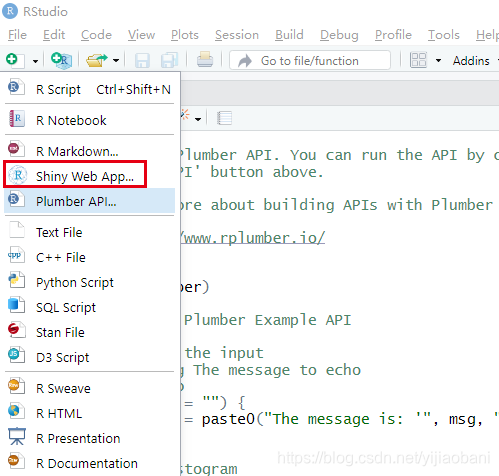This screenshot has width=499, height=476.
Task: Expand the code tools dropdown arrow
Action: pyautogui.click(x=198, y=119)
